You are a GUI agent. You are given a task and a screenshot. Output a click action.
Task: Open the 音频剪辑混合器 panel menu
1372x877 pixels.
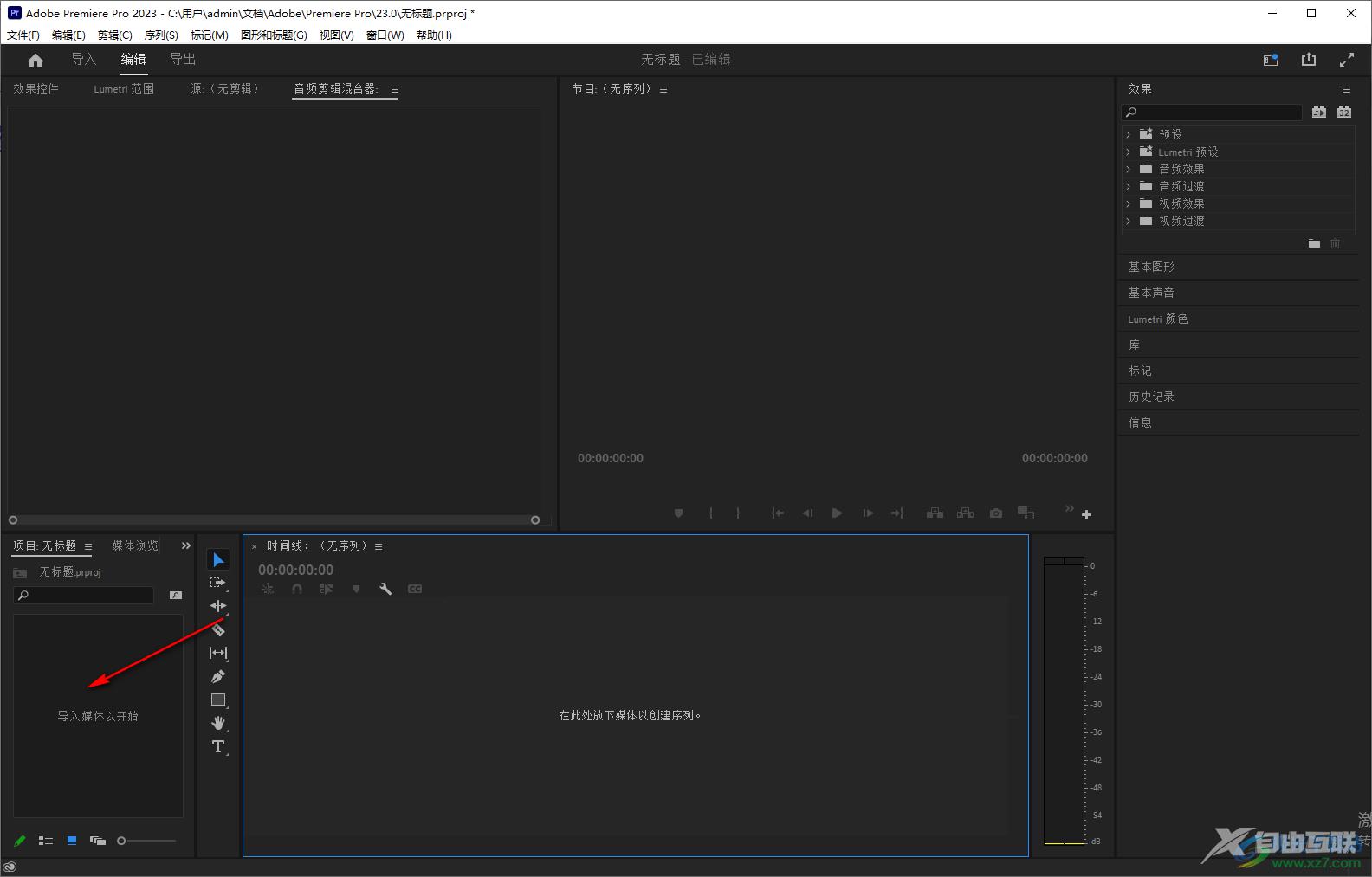click(395, 89)
